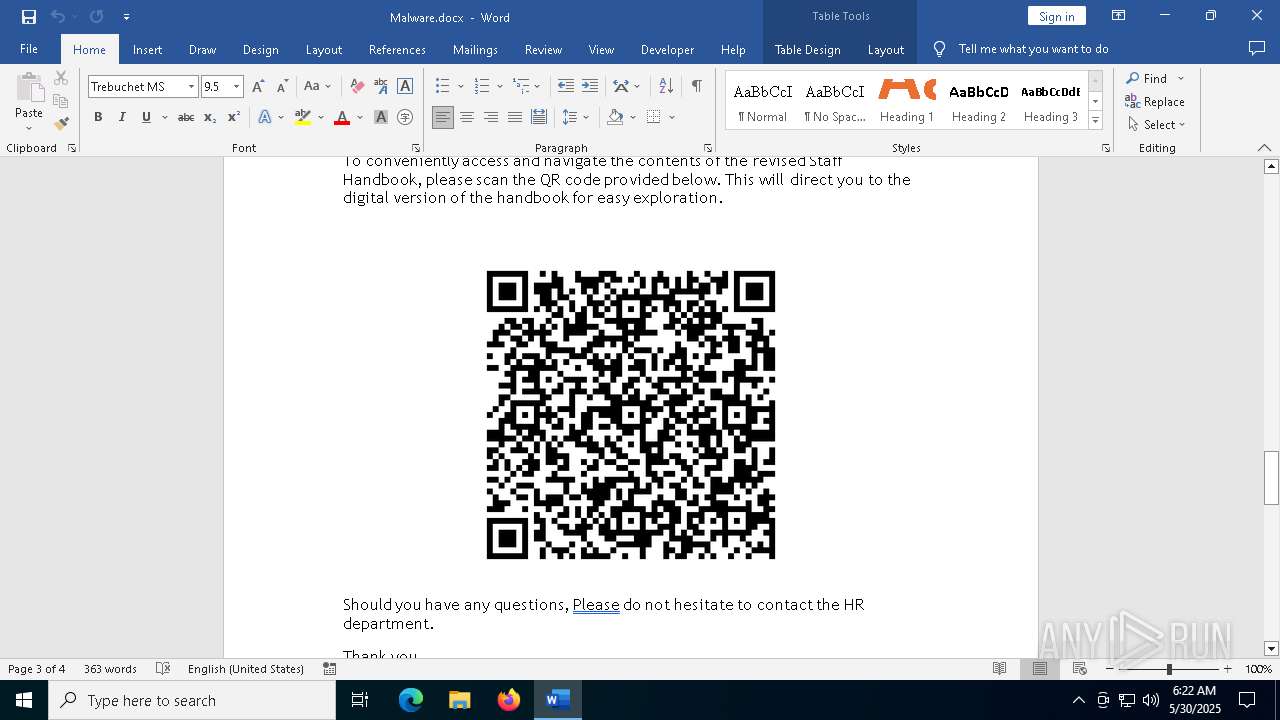Click the Task View taskbar icon
The width and height of the screenshot is (1280, 720).
point(361,700)
